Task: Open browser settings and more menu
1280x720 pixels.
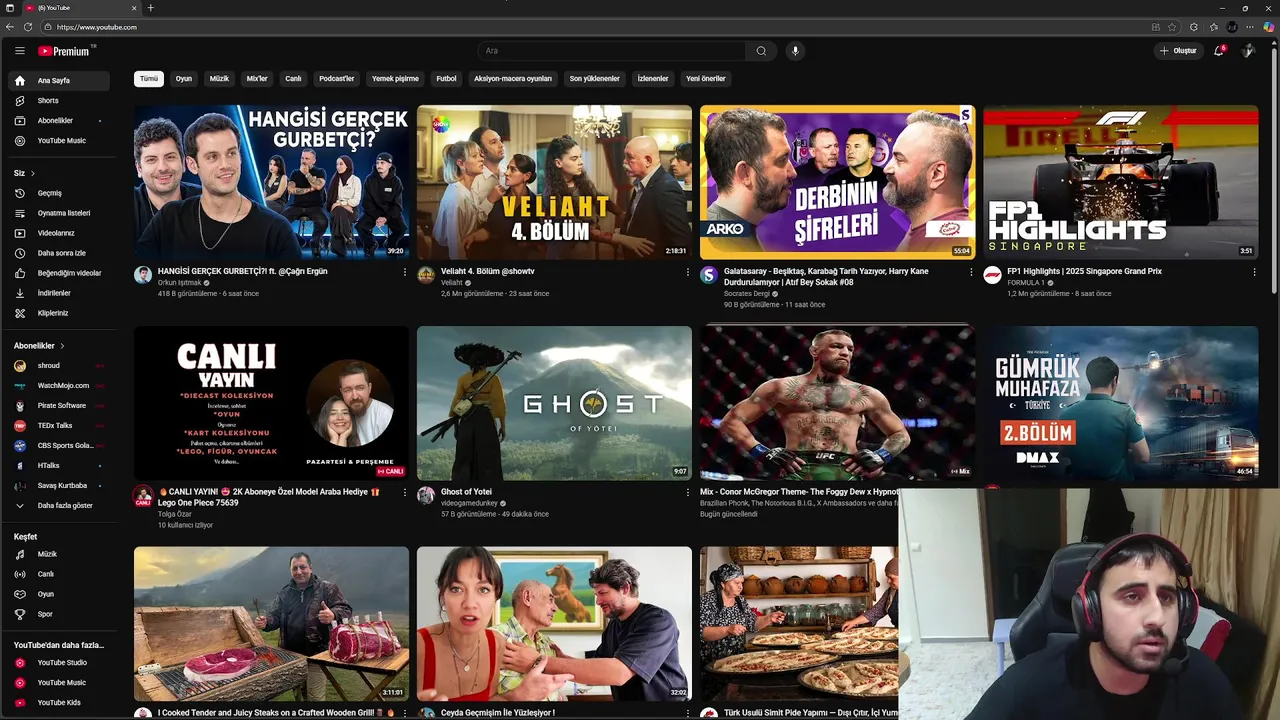Action: (x=1250, y=27)
